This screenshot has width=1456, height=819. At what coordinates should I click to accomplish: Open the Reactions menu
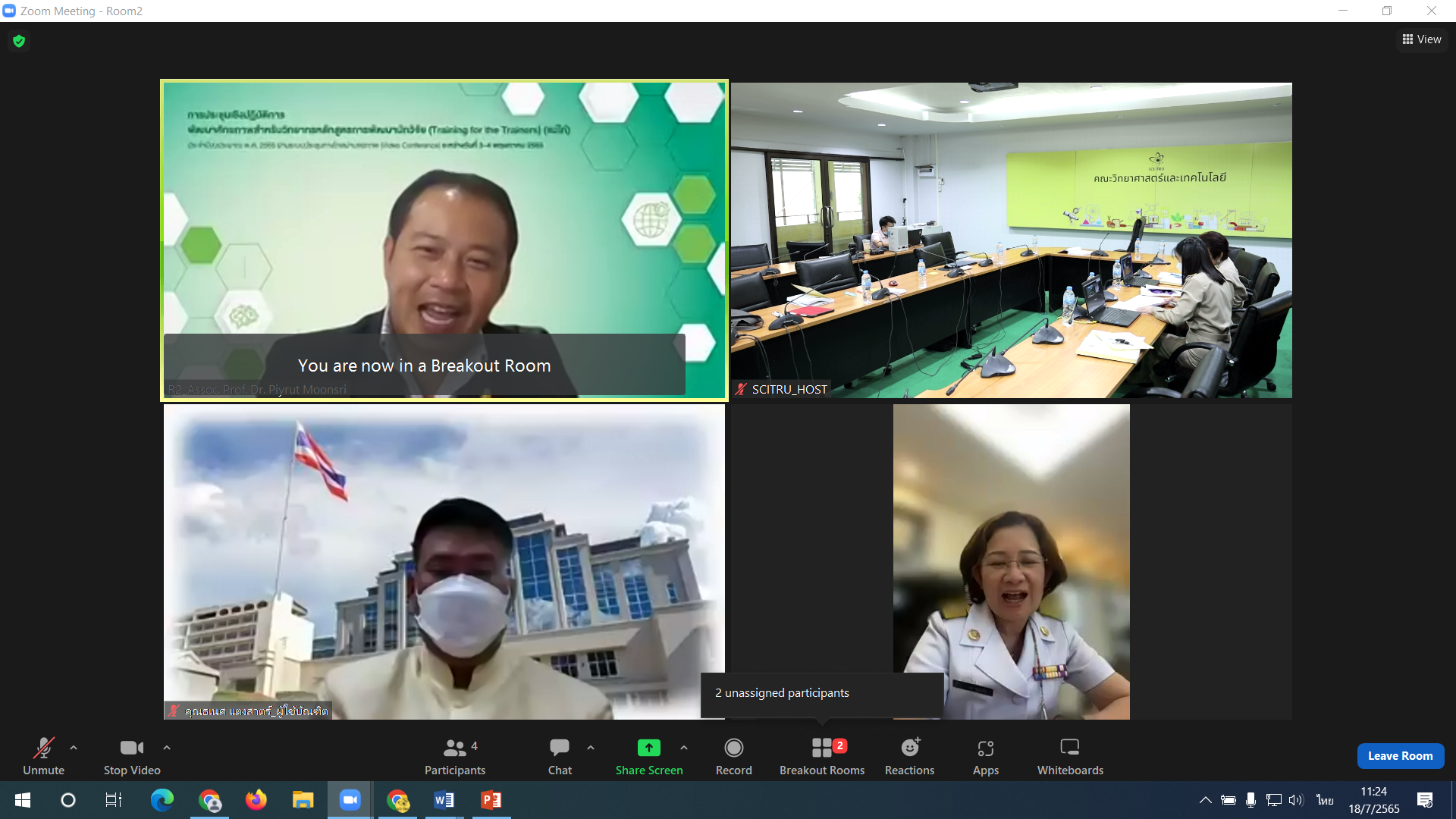909,756
